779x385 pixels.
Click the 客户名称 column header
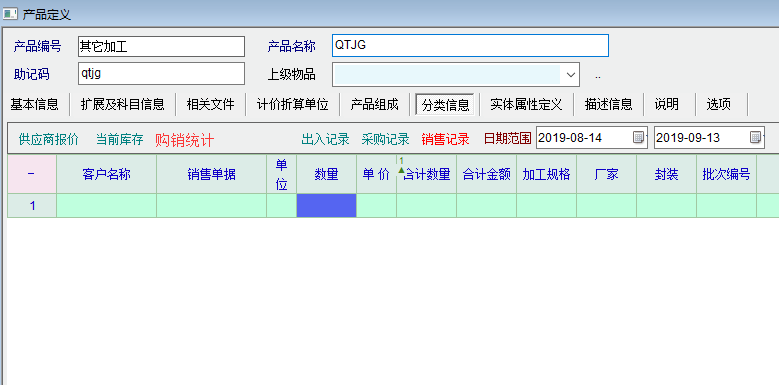(106, 174)
